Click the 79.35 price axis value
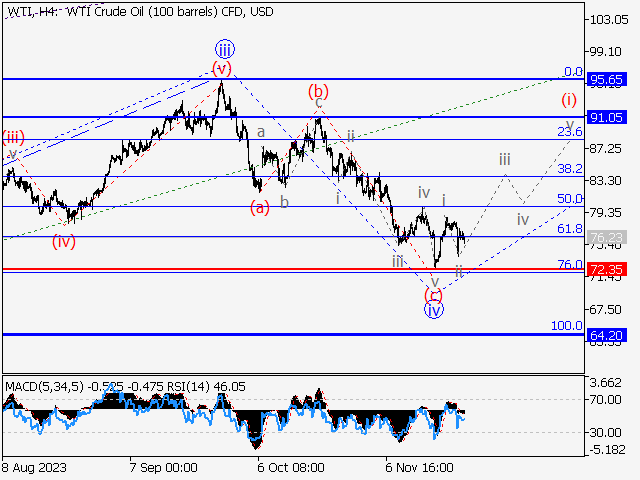This screenshot has width=640, height=480. point(606,213)
